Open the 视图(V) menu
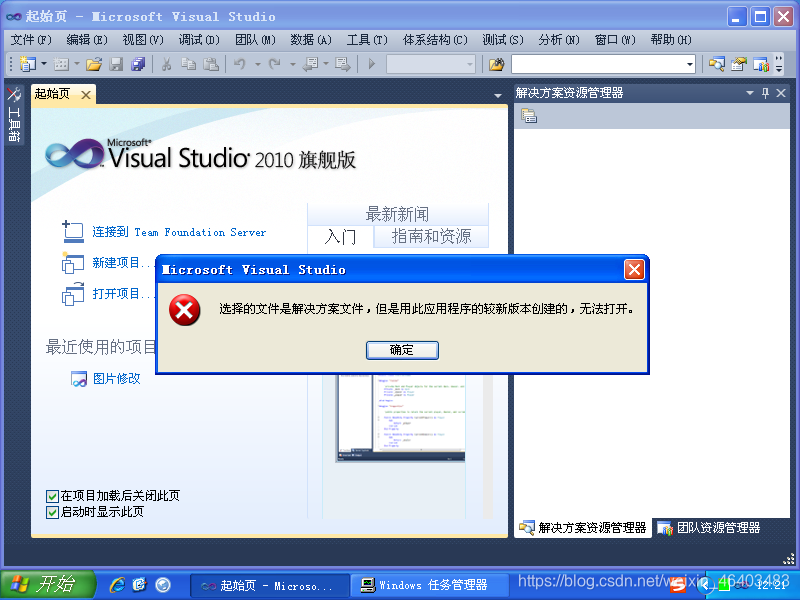The image size is (800, 600). click(x=143, y=39)
